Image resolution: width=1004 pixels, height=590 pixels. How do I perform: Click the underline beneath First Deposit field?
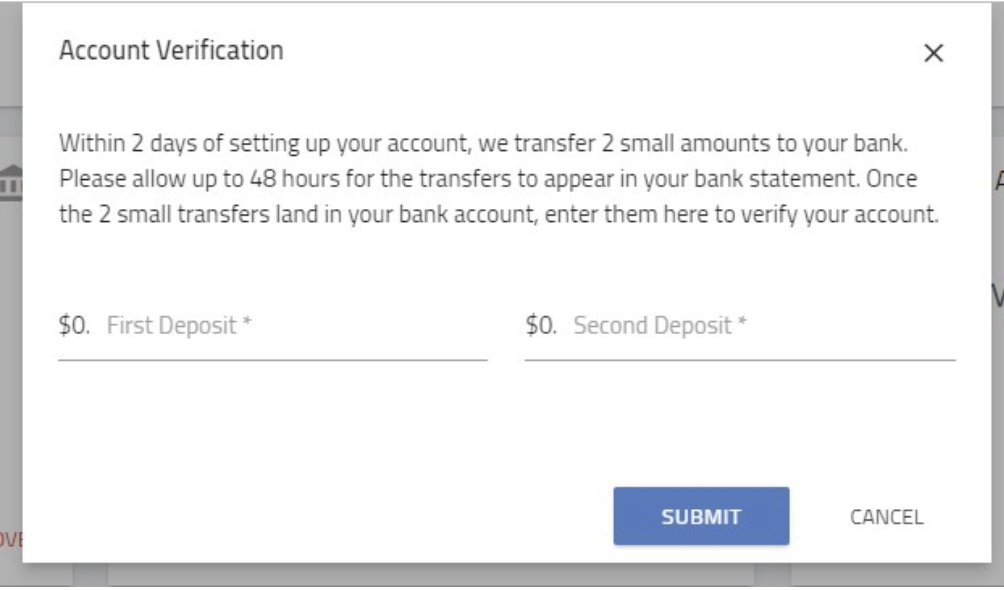coord(273,361)
